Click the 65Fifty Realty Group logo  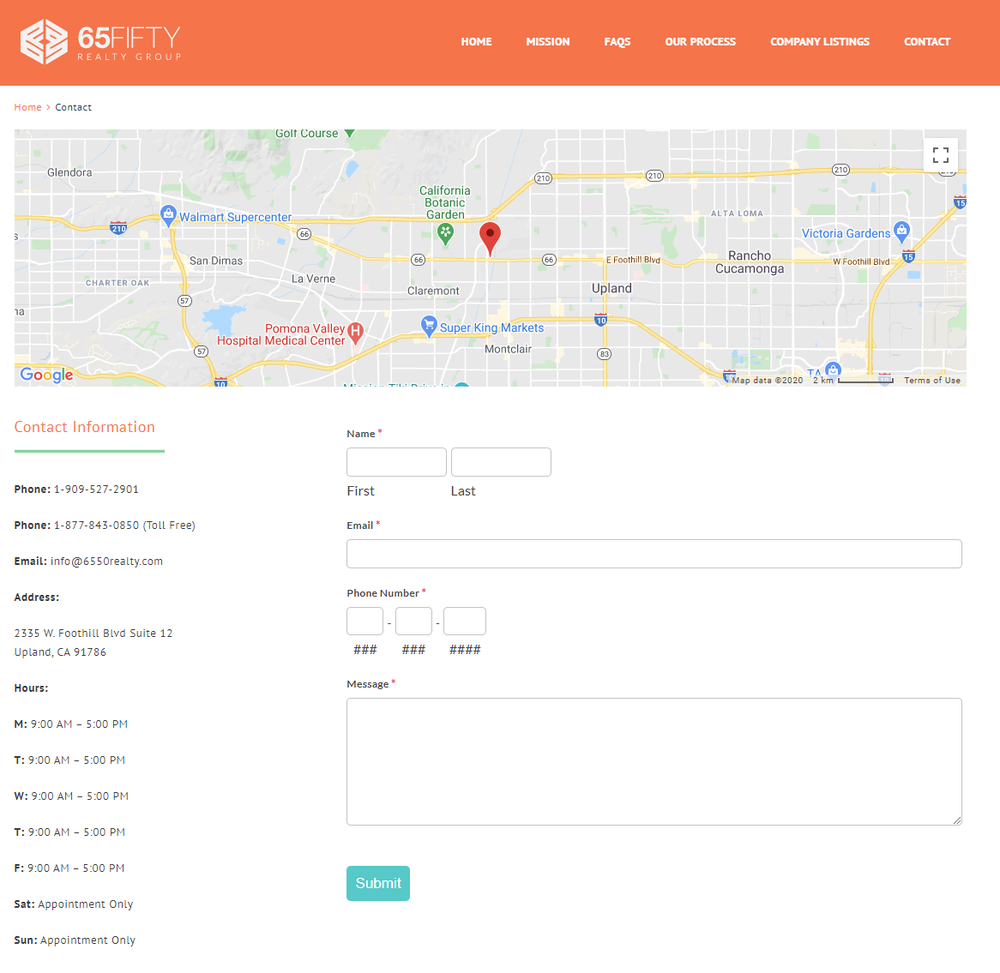(x=101, y=42)
